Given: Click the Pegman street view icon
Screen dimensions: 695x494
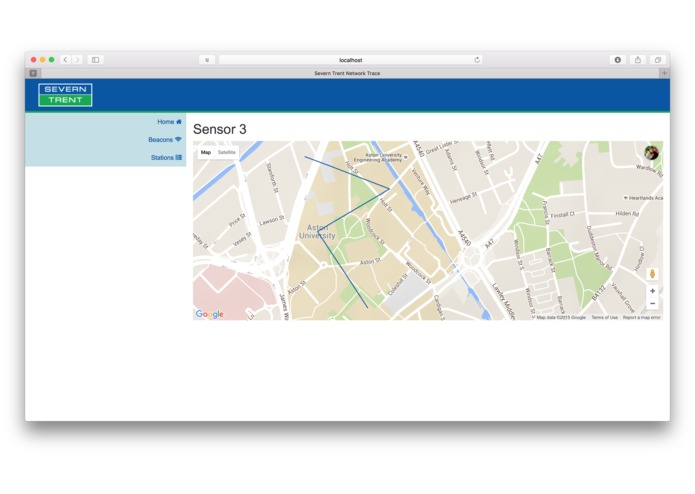Looking at the screenshot, I should pyautogui.click(x=652, y=274).
